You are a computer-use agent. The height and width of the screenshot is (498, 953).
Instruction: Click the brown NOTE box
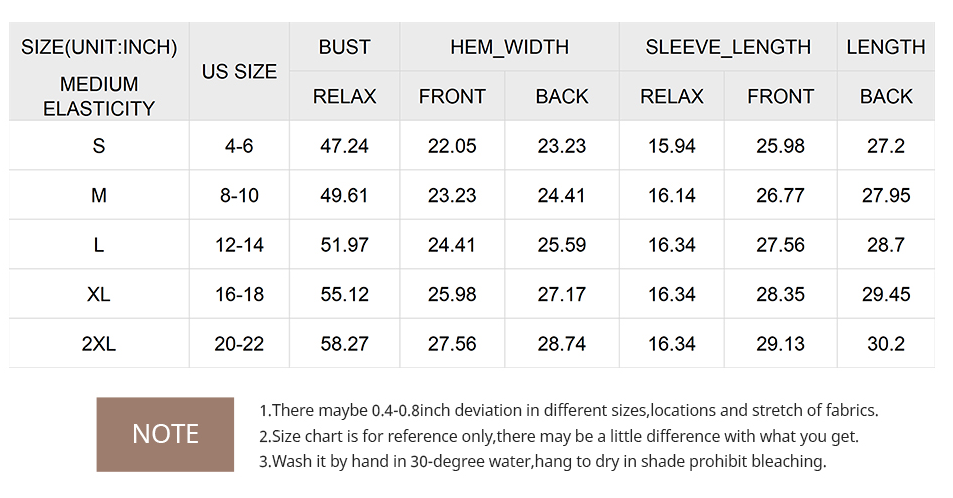(x=165, y=434)
